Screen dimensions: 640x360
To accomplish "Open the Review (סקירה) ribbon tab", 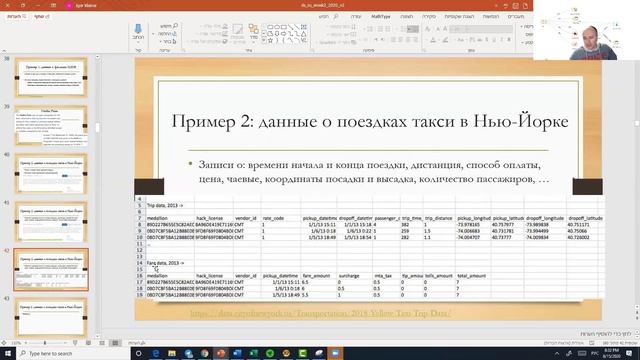I will (x=429, y=16).
